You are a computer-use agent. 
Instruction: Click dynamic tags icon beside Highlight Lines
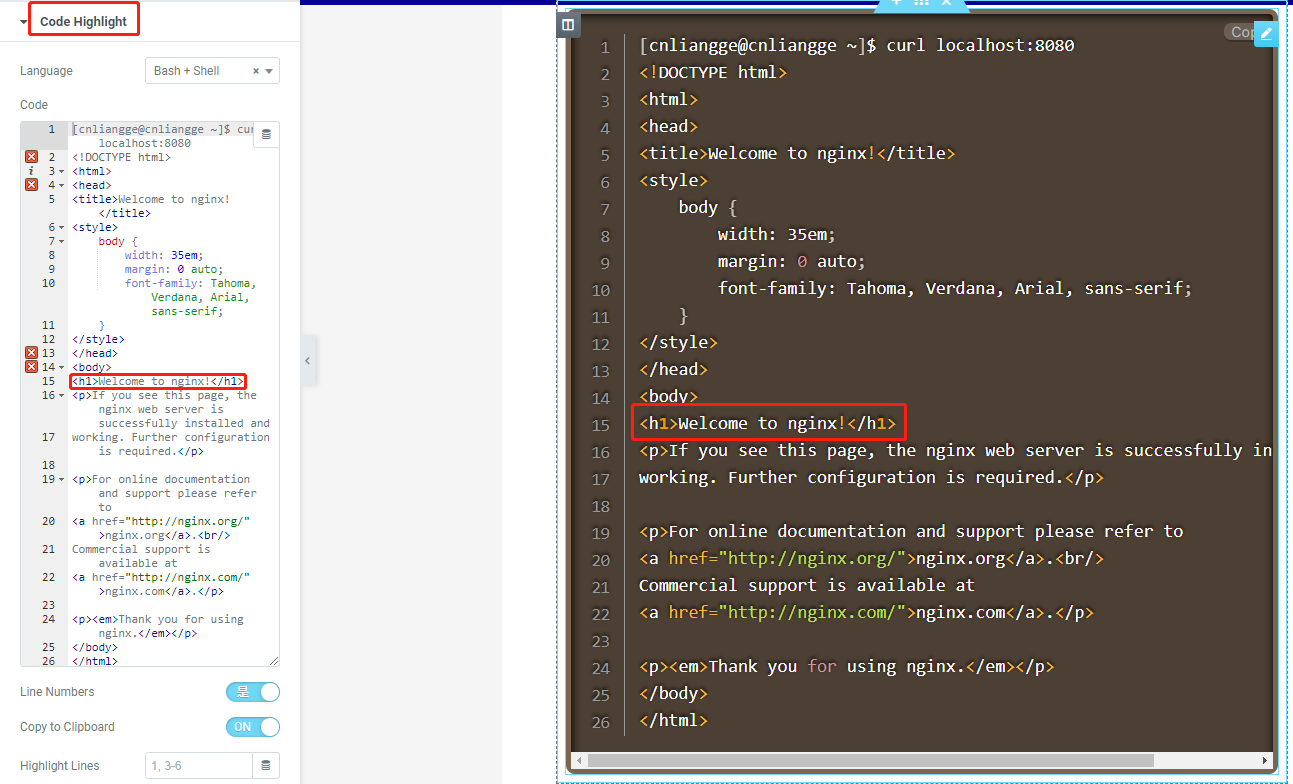[266, 766]
